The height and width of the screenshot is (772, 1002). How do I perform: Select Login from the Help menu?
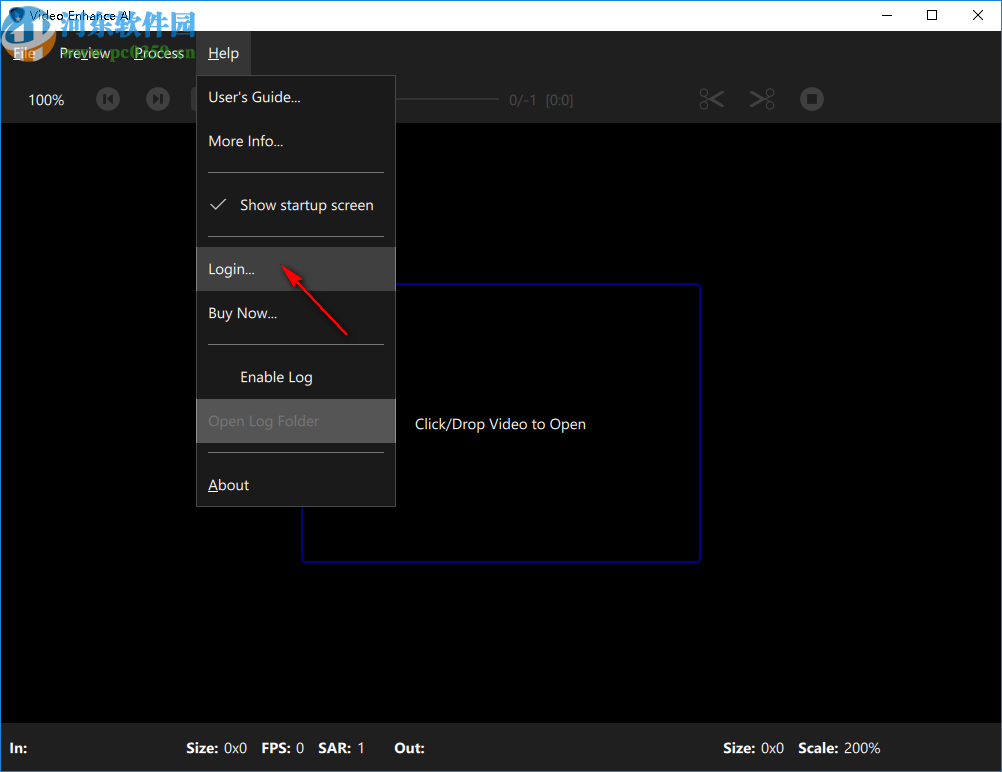[231, 269]
